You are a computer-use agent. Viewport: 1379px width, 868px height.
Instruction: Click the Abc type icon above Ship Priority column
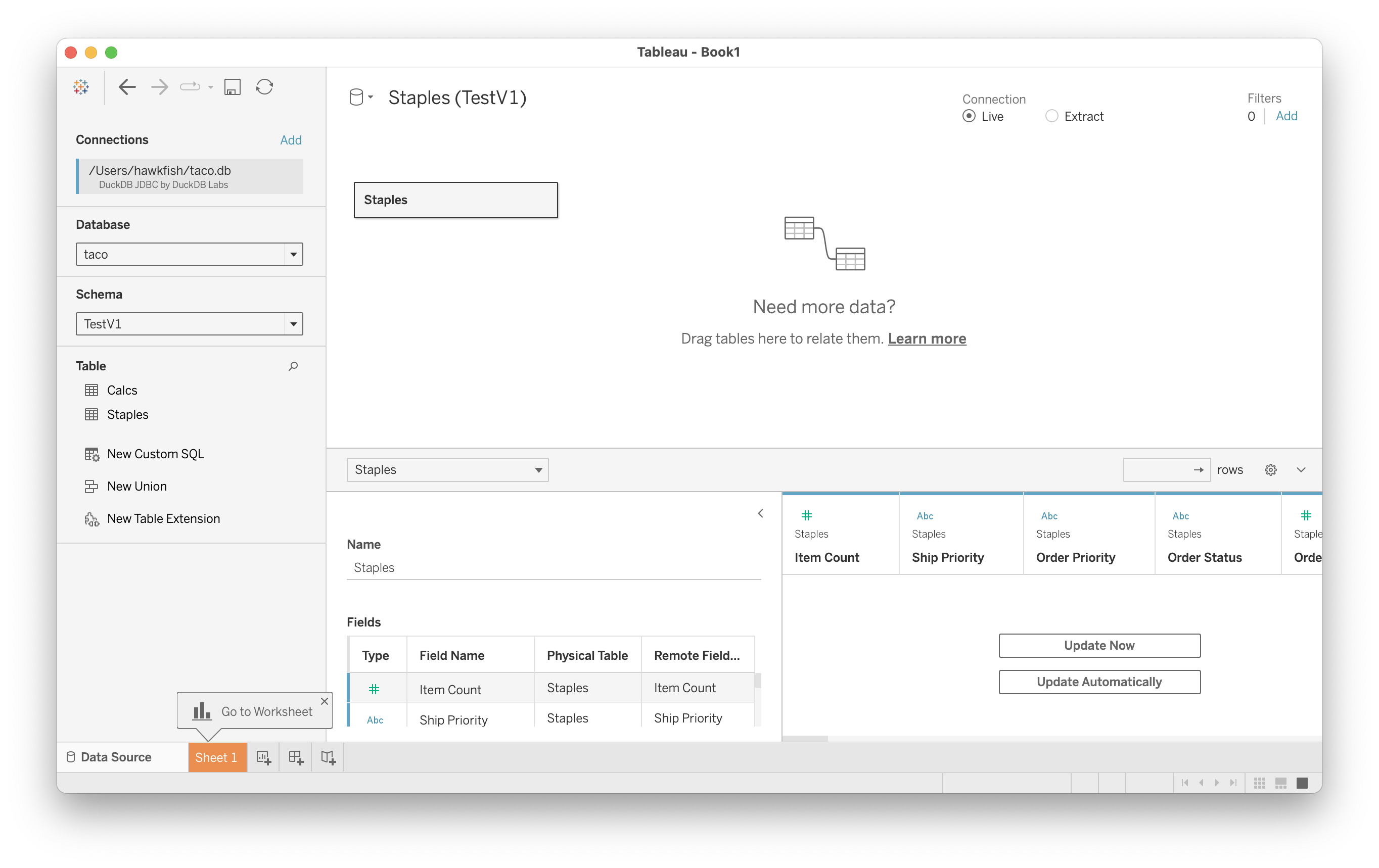click(925, 516)
